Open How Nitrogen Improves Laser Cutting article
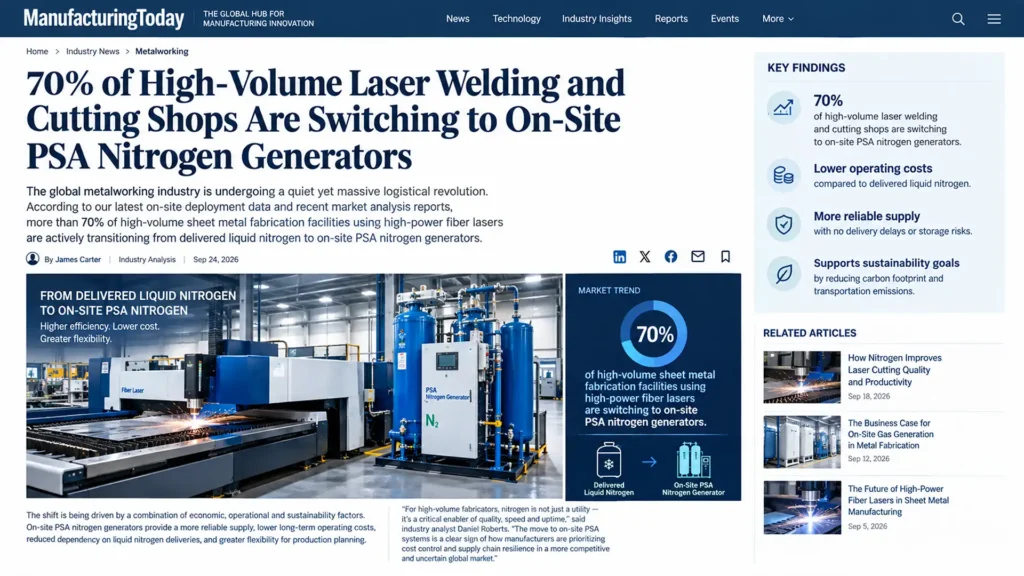The width and height of the screenshot is (1024, 576). click(895, 370)
